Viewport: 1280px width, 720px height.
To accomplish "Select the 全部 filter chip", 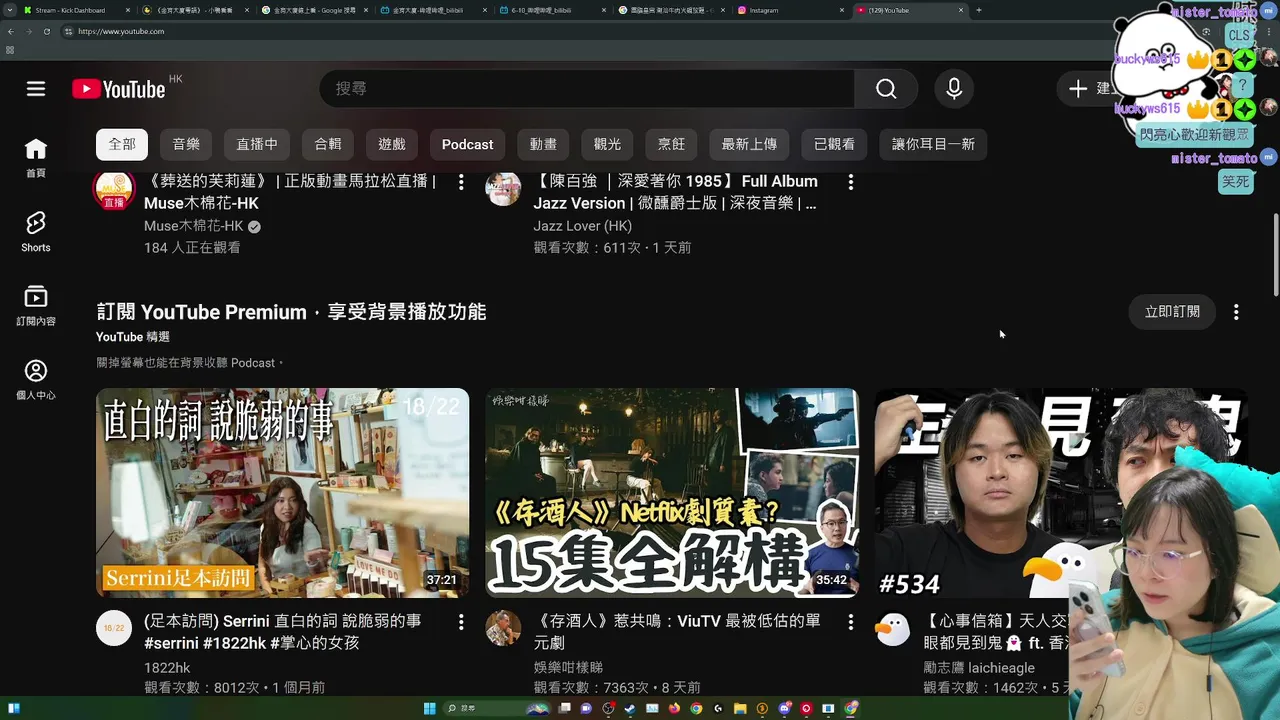I will (x=122, y=144).
